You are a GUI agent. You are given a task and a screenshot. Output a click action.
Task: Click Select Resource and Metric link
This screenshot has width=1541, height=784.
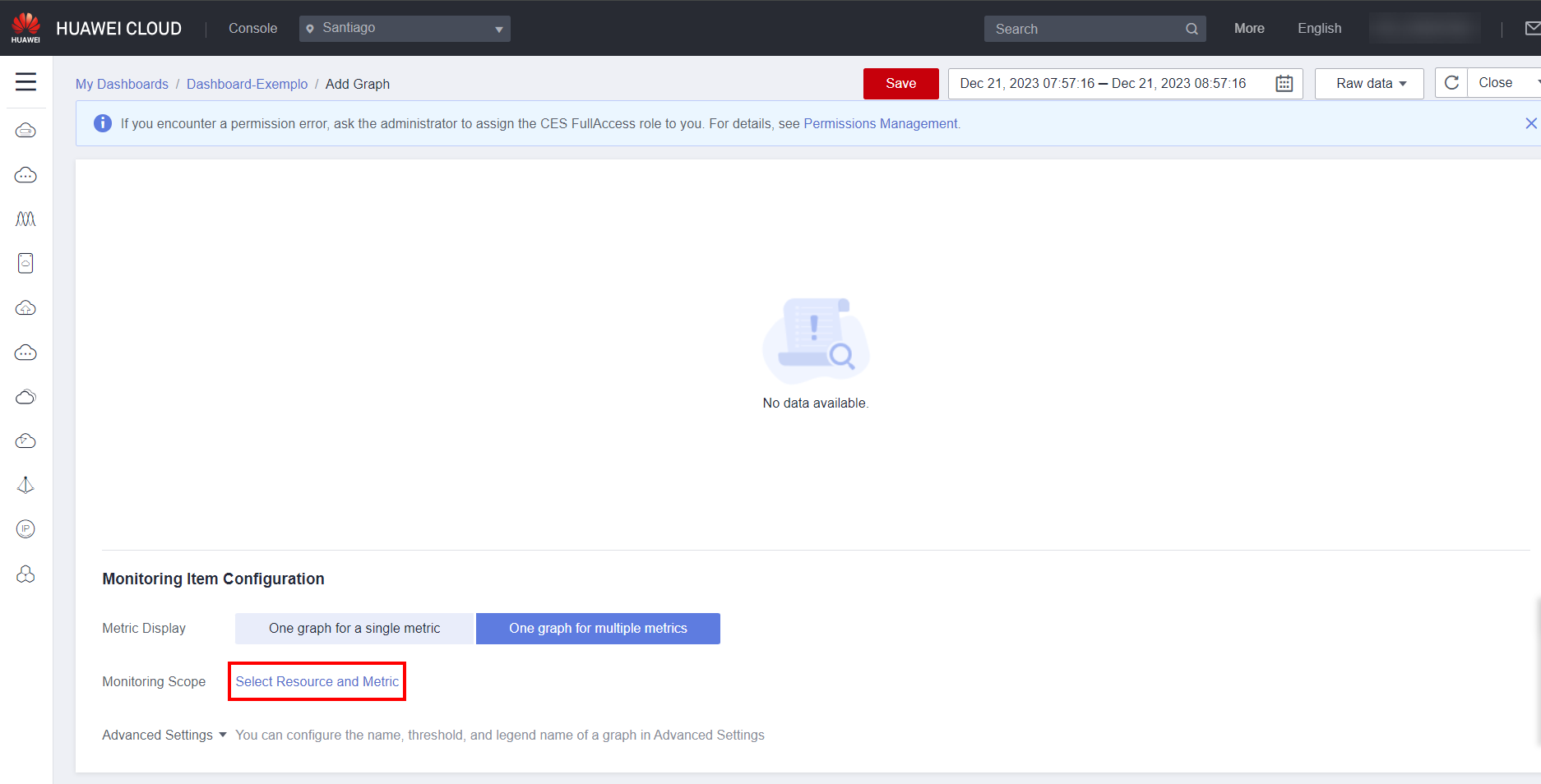pos(317,682)
